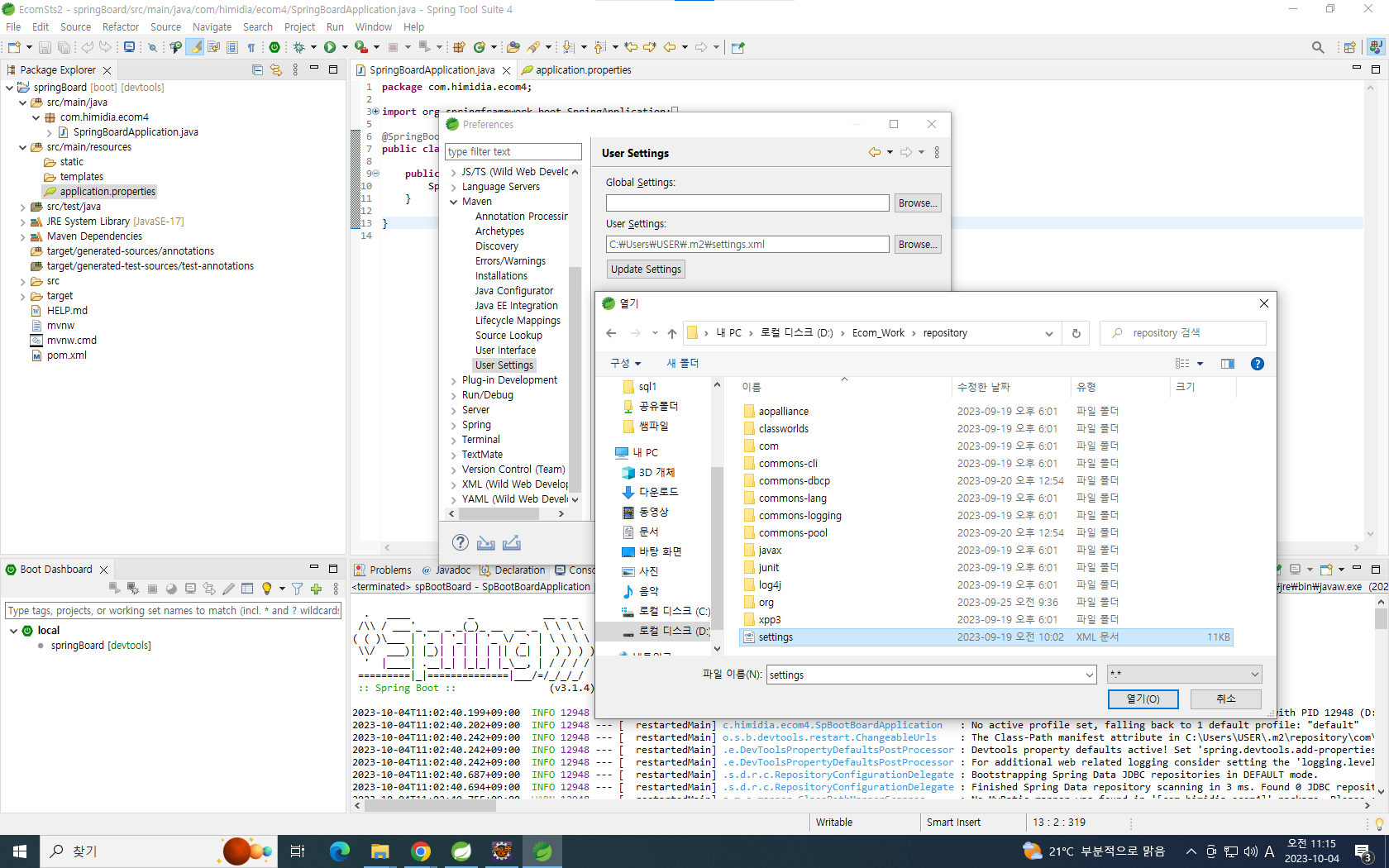
Task: Click the 열기(O) open button
Action: click(x=1143, y=699)
